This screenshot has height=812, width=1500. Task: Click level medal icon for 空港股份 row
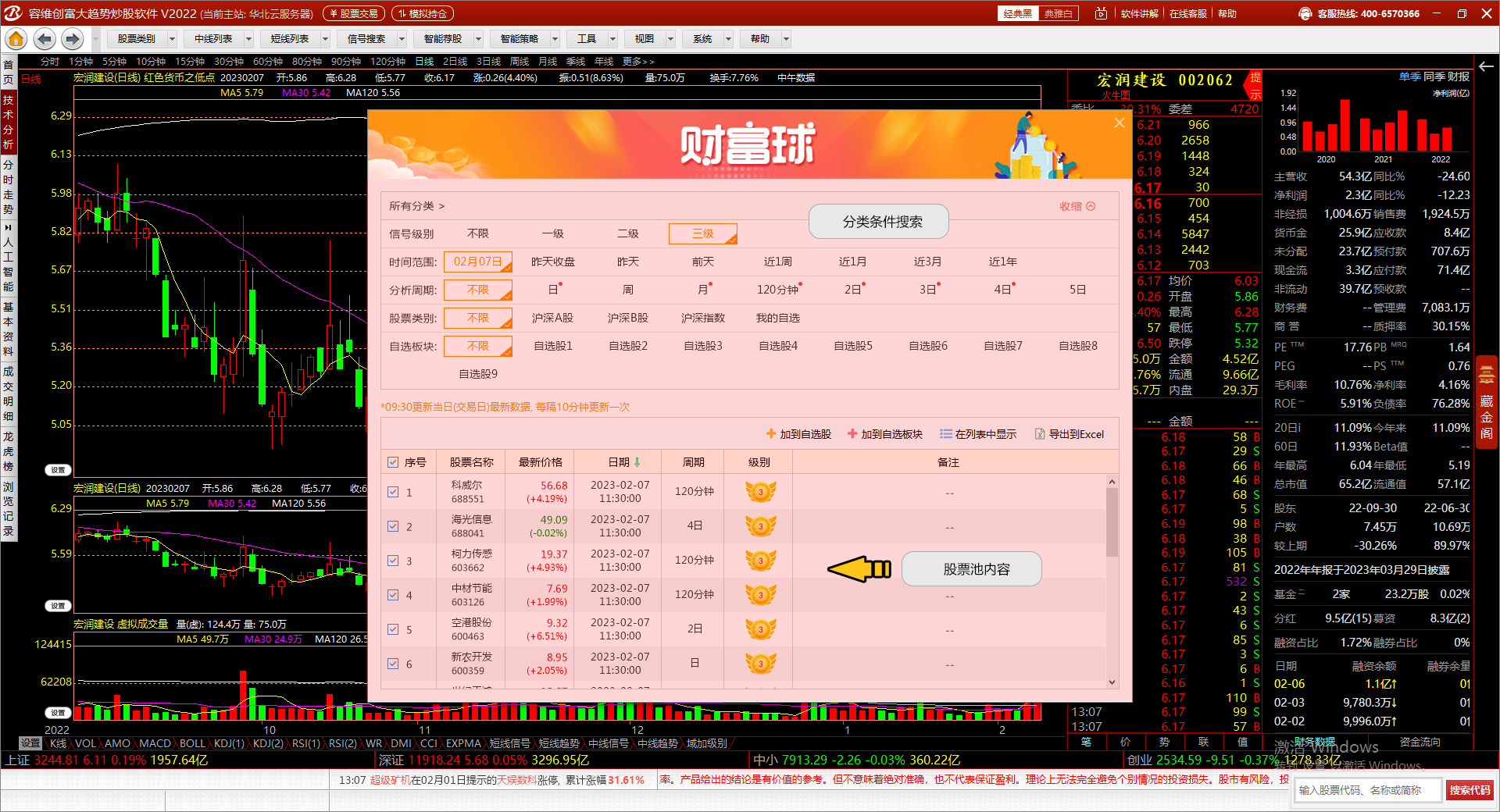coord(760,629)
